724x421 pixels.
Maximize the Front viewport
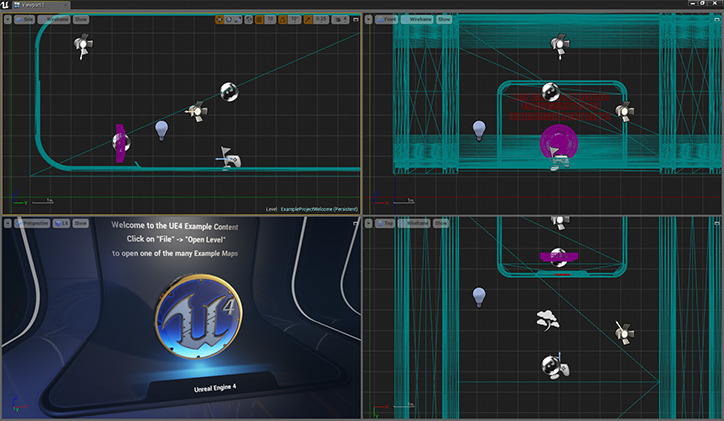click(x=717, y=19)
